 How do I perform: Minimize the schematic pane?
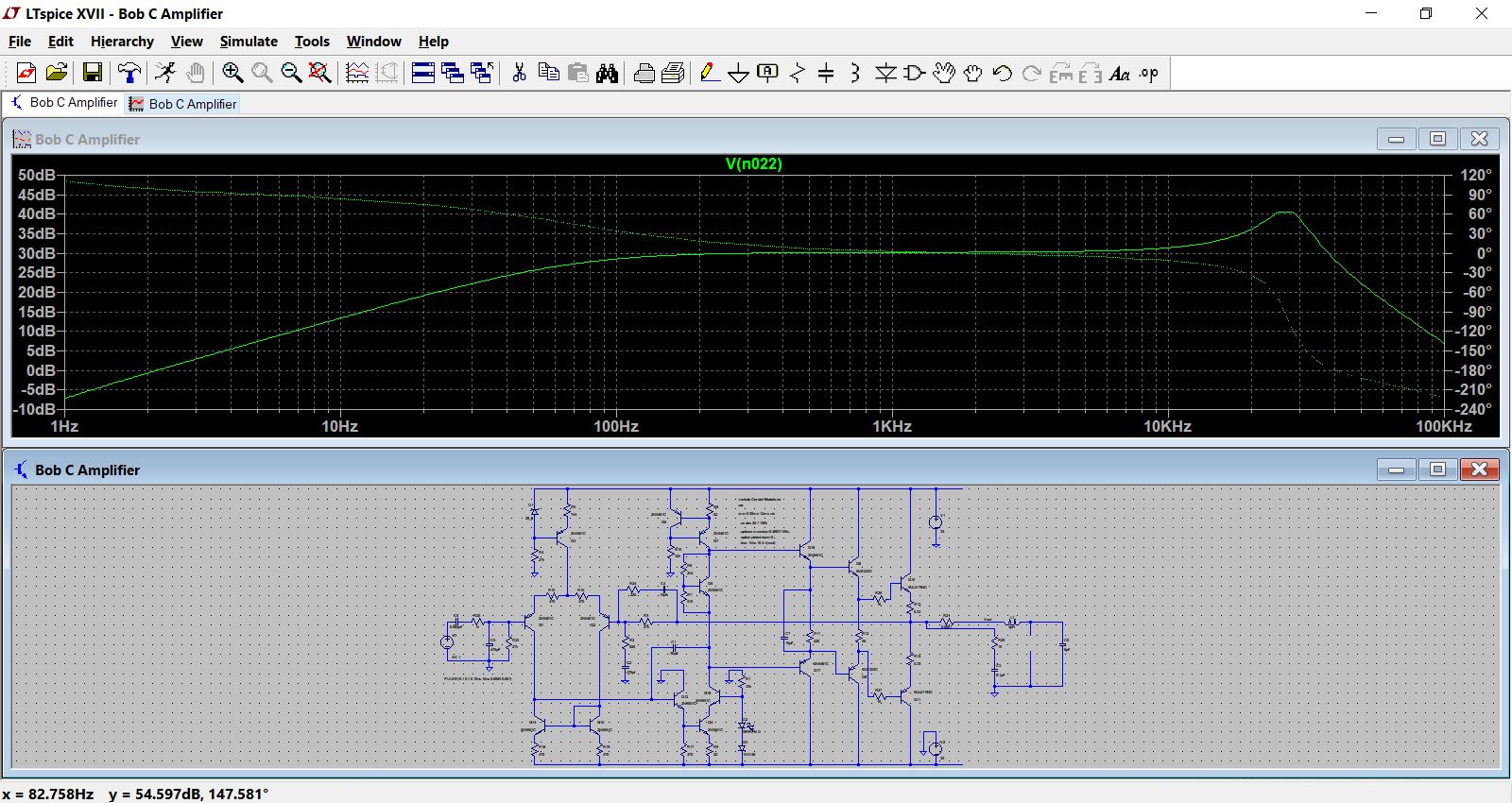1397,470
